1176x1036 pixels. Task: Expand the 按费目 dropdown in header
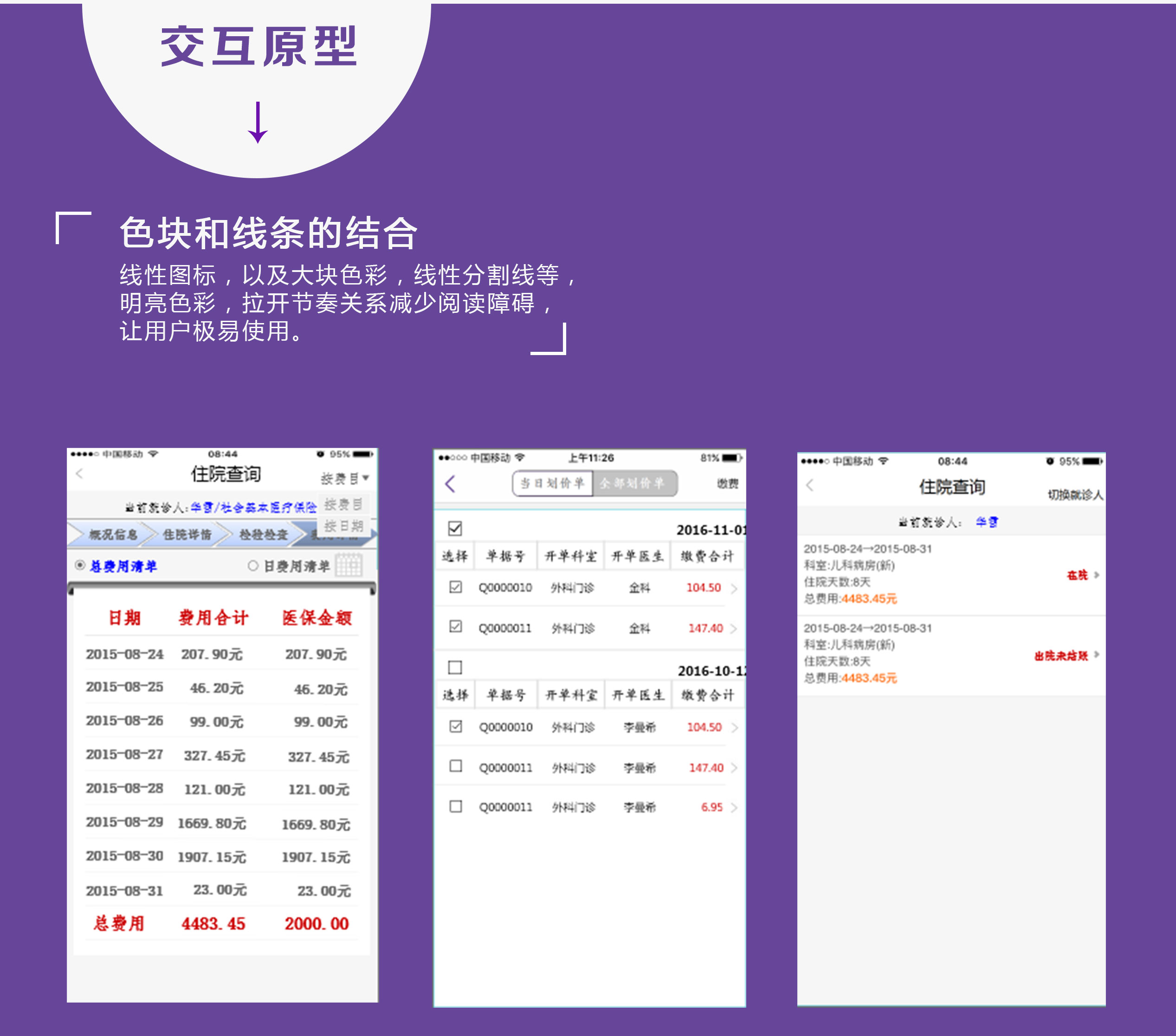(345, 478)
